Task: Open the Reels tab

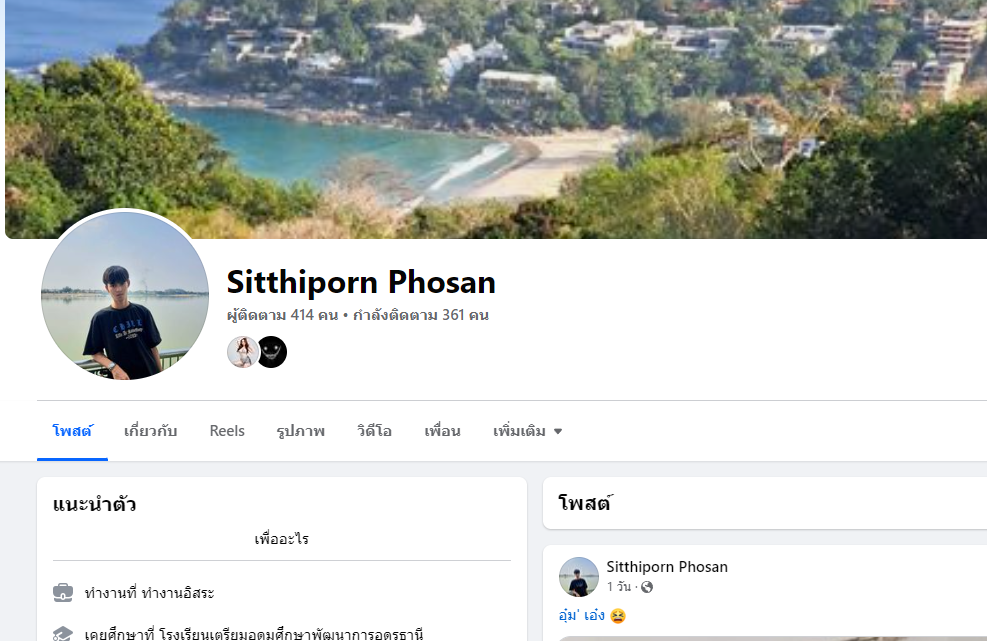Action: point(227,431)
